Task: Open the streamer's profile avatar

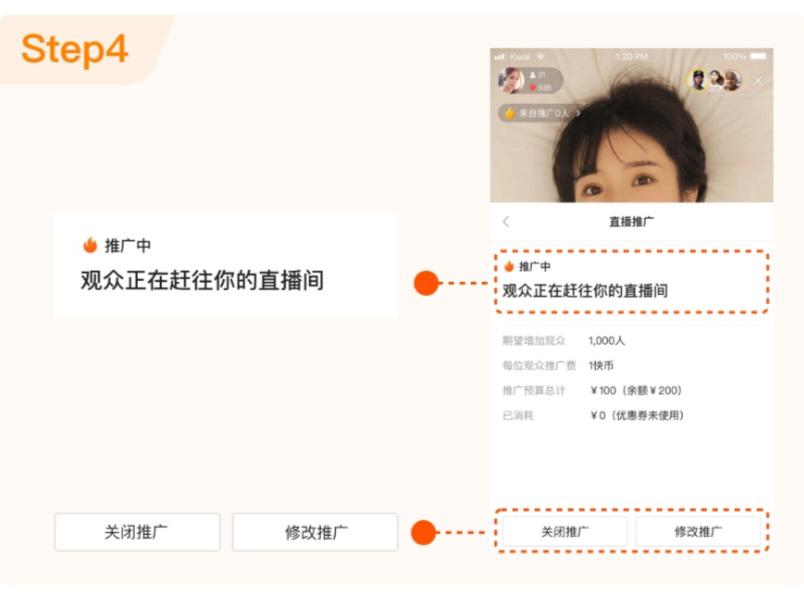Action: point(510,80)
